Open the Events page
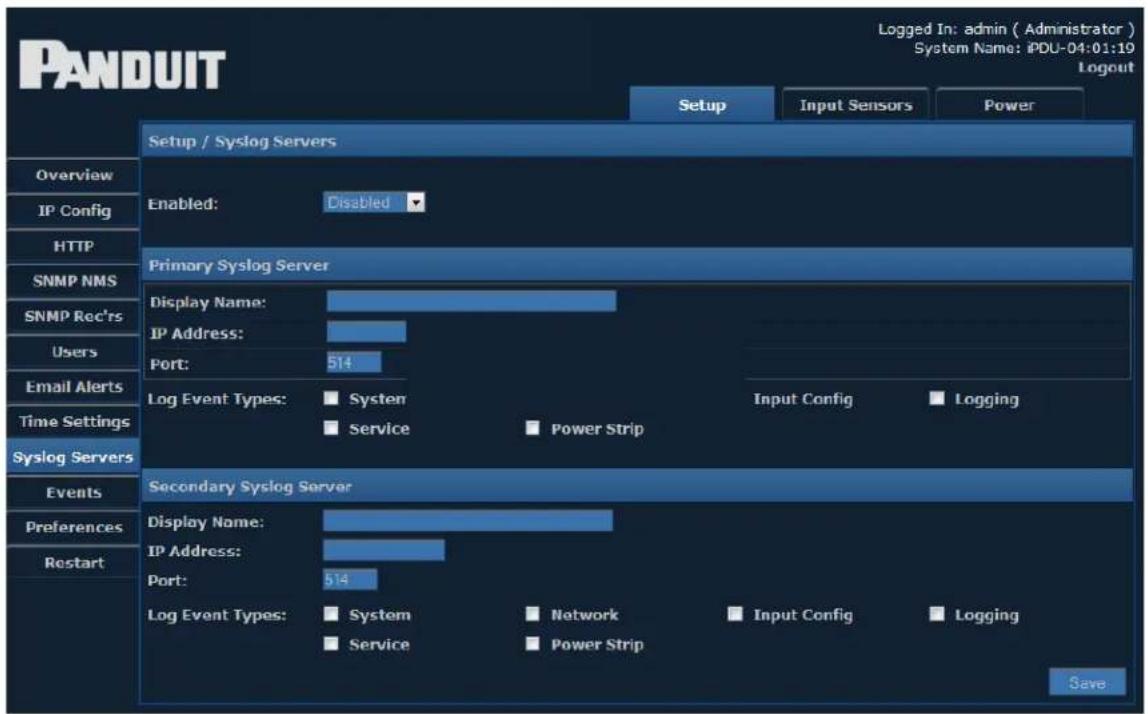This screenshot has height=714, width=1148. [x=74, y=492]
